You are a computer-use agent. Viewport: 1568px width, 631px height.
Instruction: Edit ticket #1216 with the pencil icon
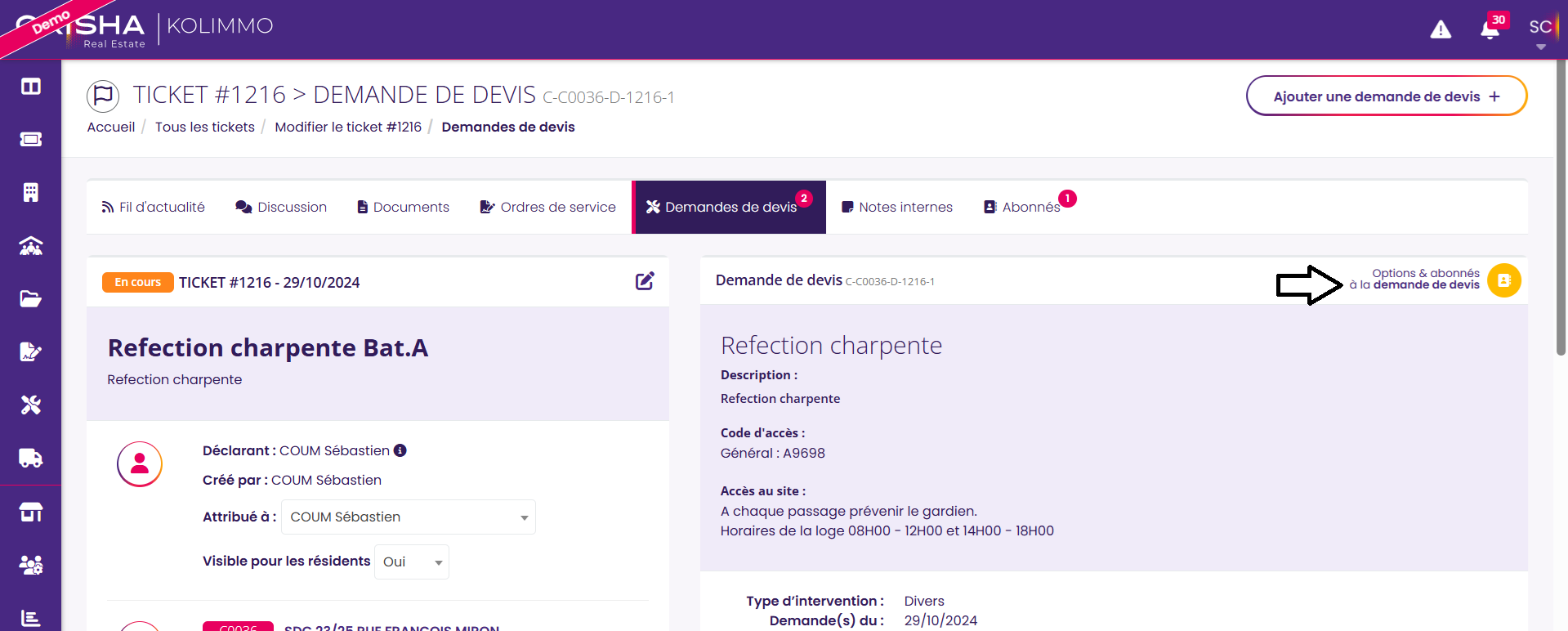(645, 281)
